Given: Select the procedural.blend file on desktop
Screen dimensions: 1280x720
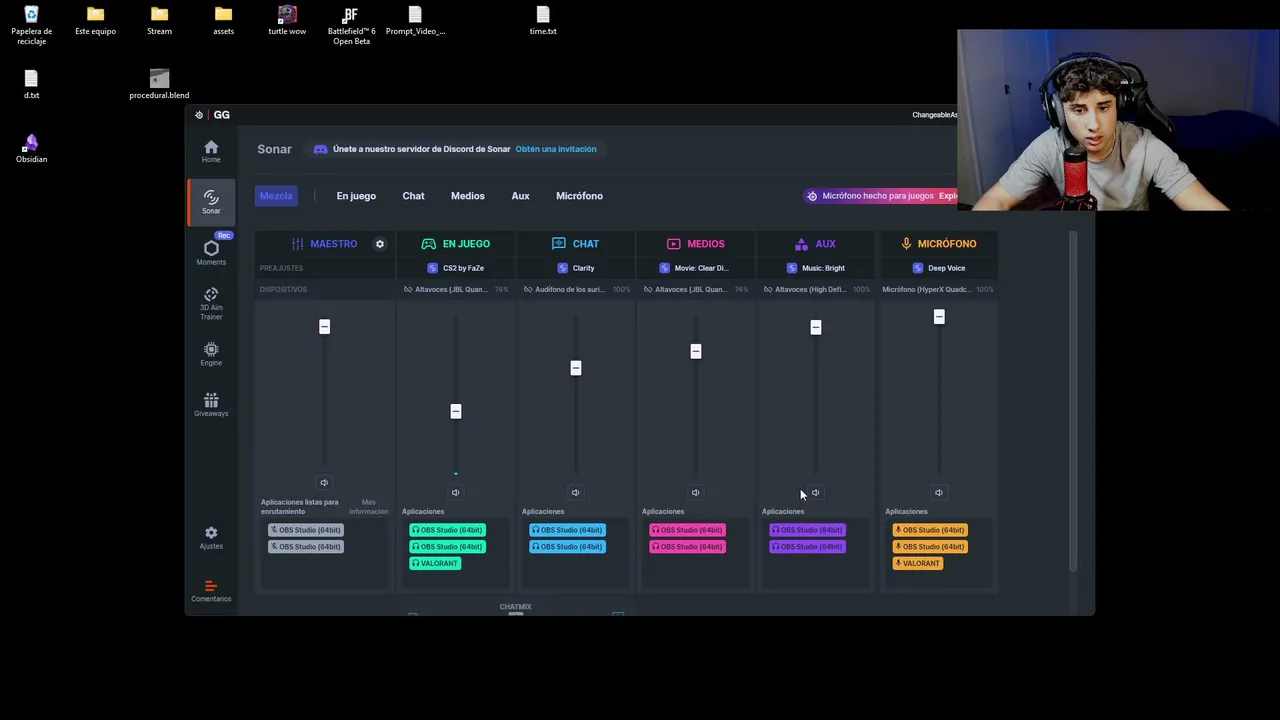Looking at the screenshot, I should (x=159, y=84).
